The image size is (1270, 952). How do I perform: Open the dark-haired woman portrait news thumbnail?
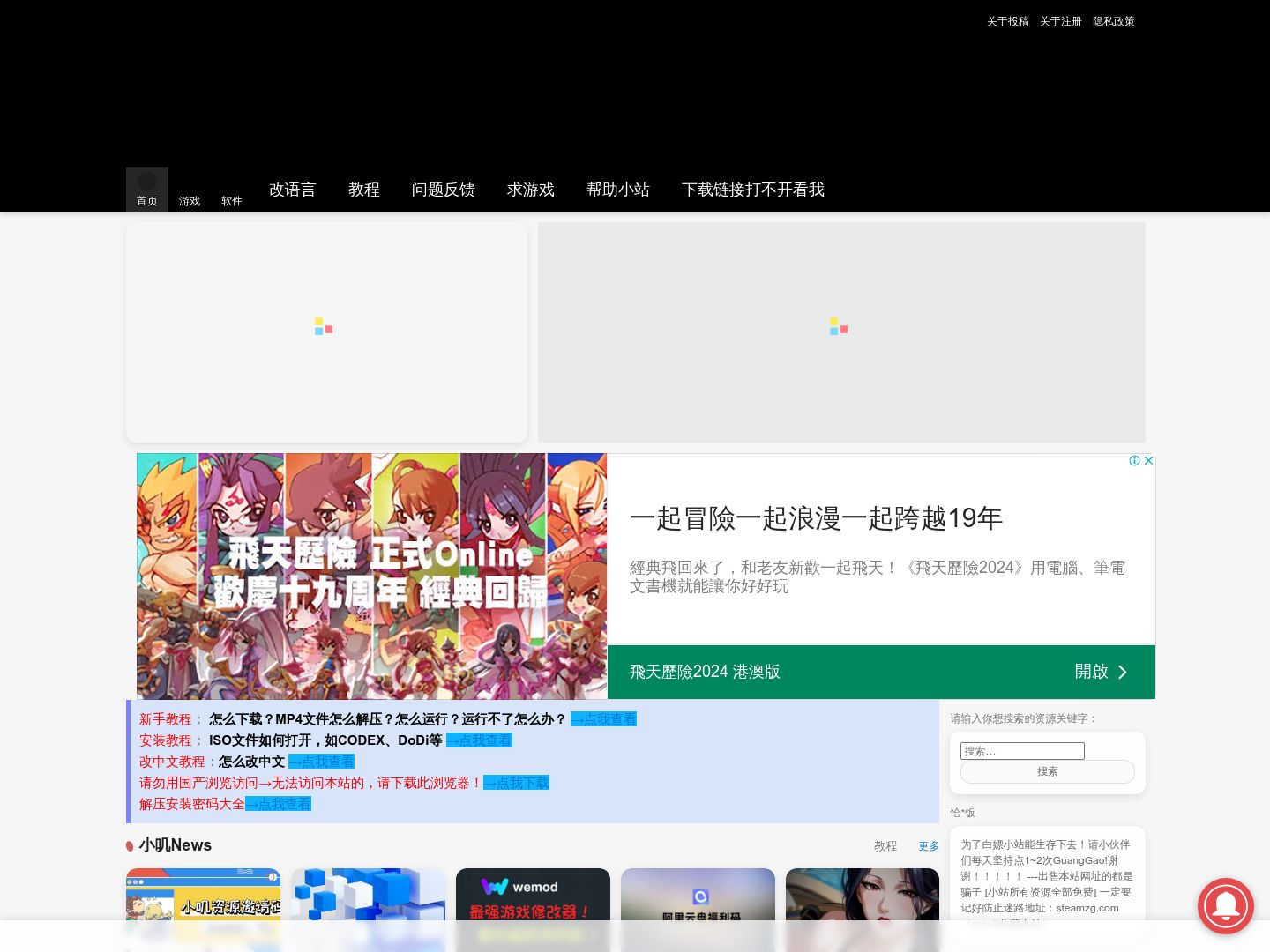(863, 910)
